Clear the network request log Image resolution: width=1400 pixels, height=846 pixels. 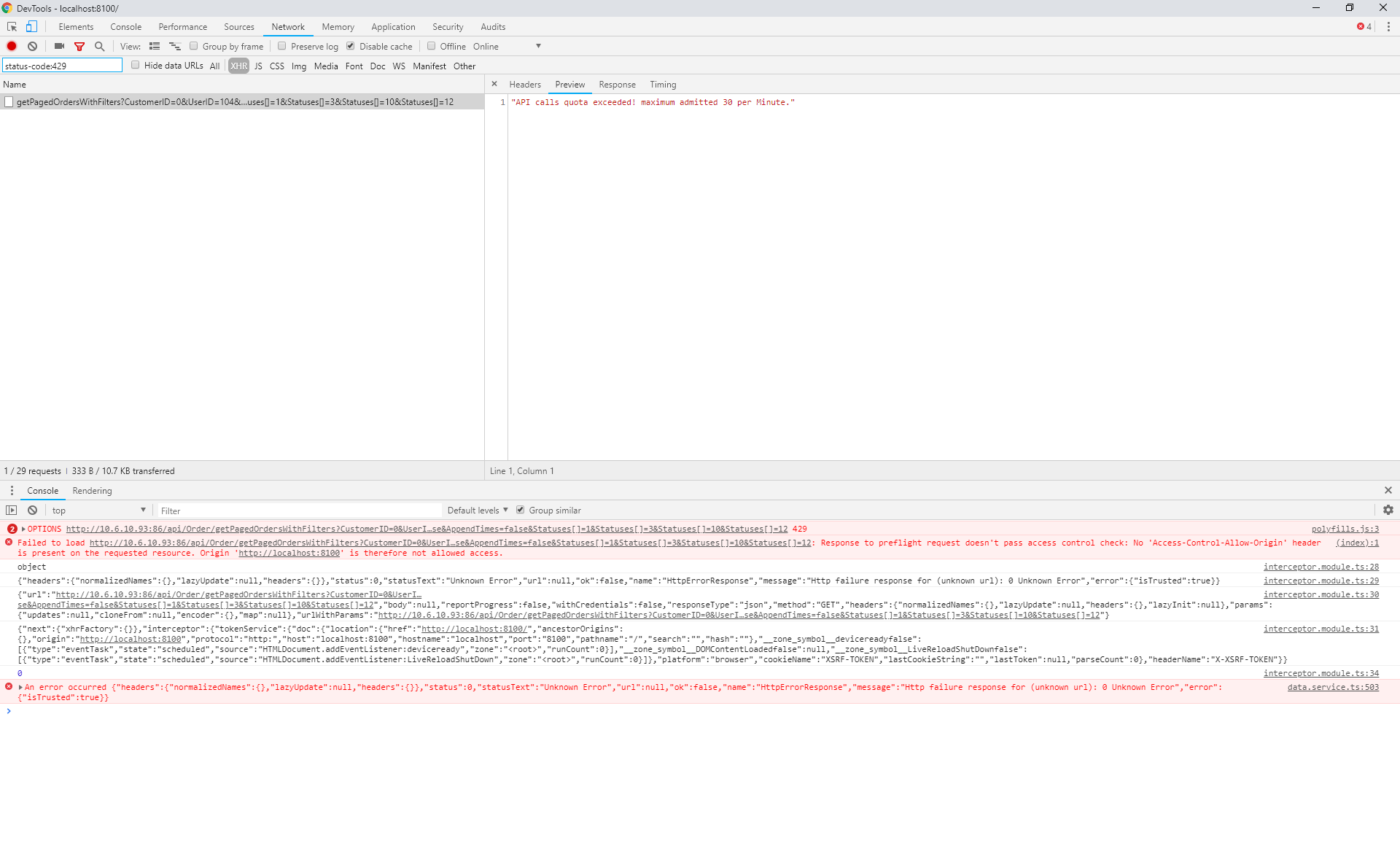[x=32, y=46]
